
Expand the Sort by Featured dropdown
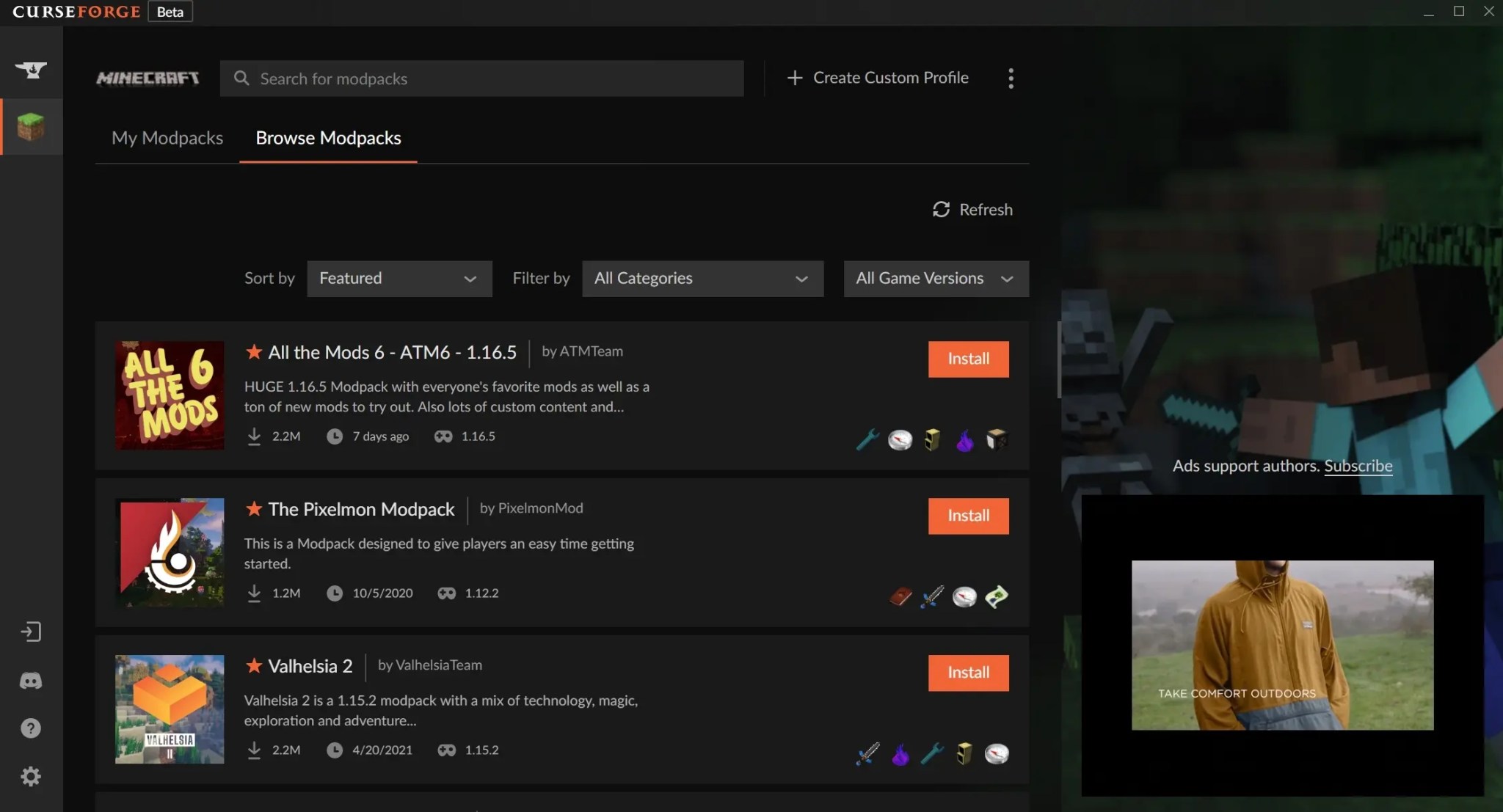click(x=399, y=279)
